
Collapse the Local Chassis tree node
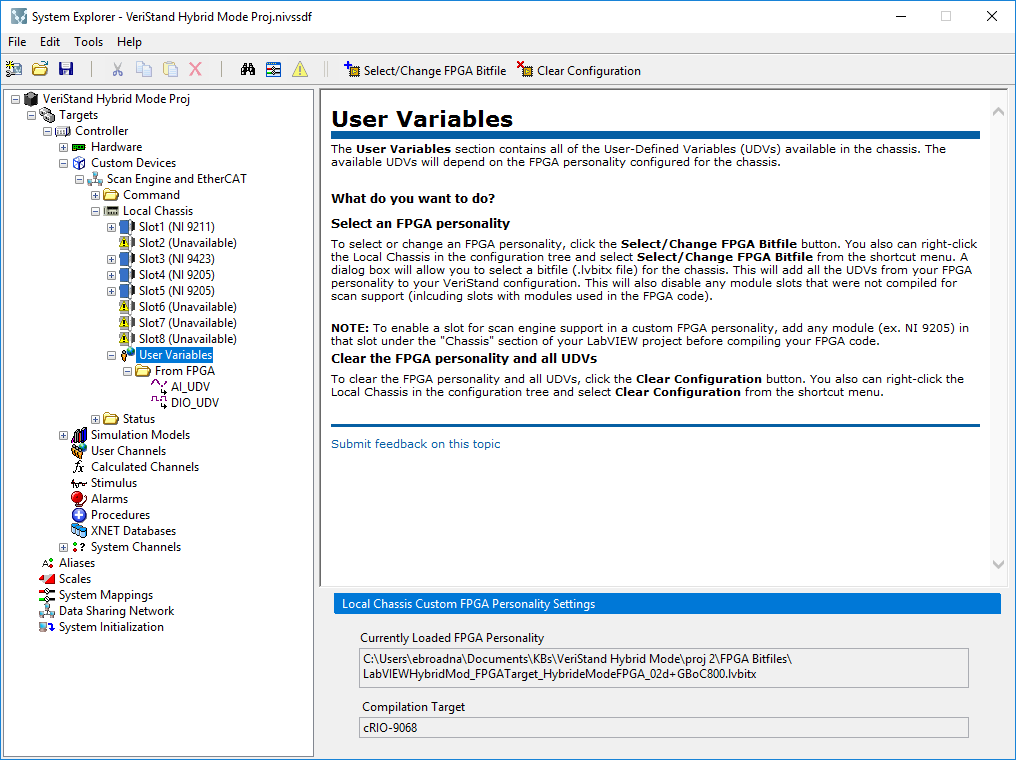pos(95,210)
